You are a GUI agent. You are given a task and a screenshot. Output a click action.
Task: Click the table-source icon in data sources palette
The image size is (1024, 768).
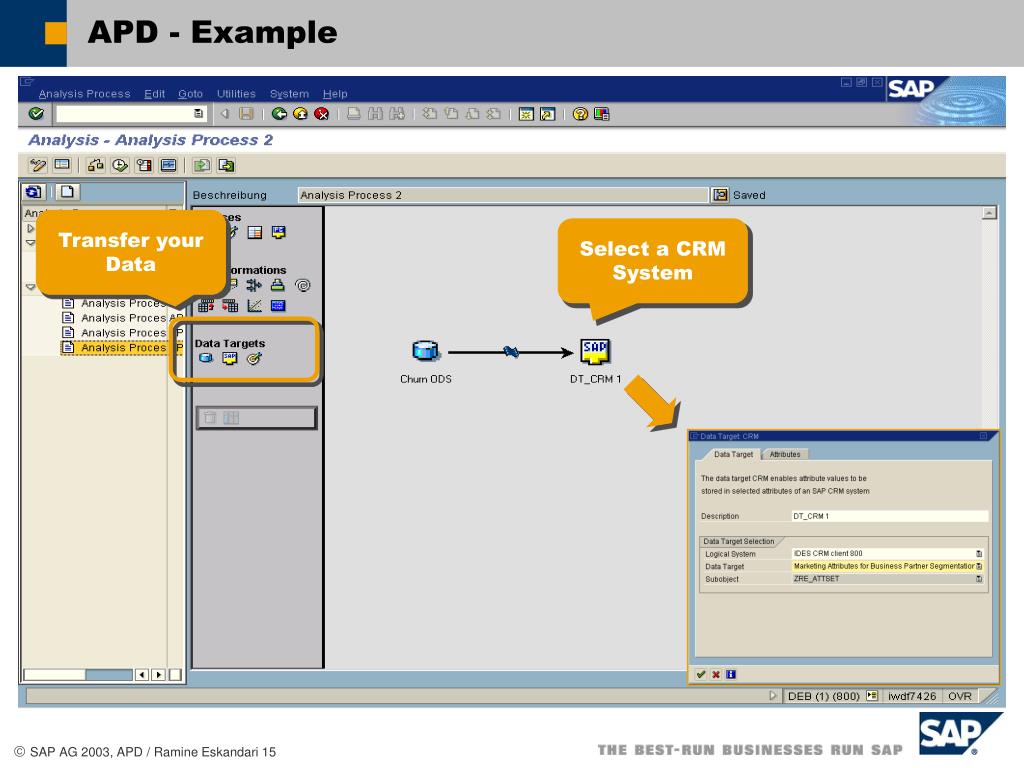[255, 232]
